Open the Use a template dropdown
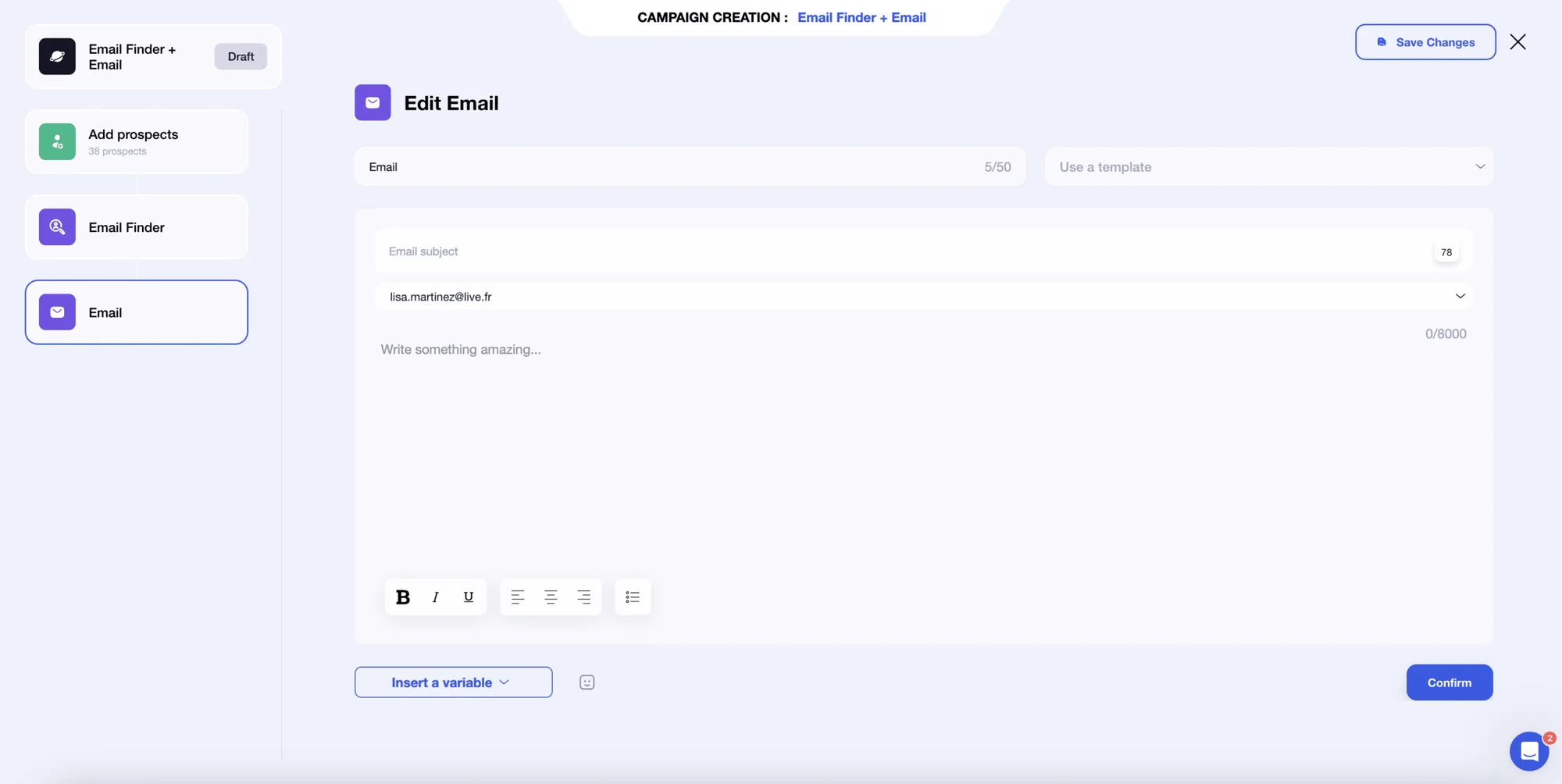The width and height of the screenshot is (1562, 784). [1269, 166]
